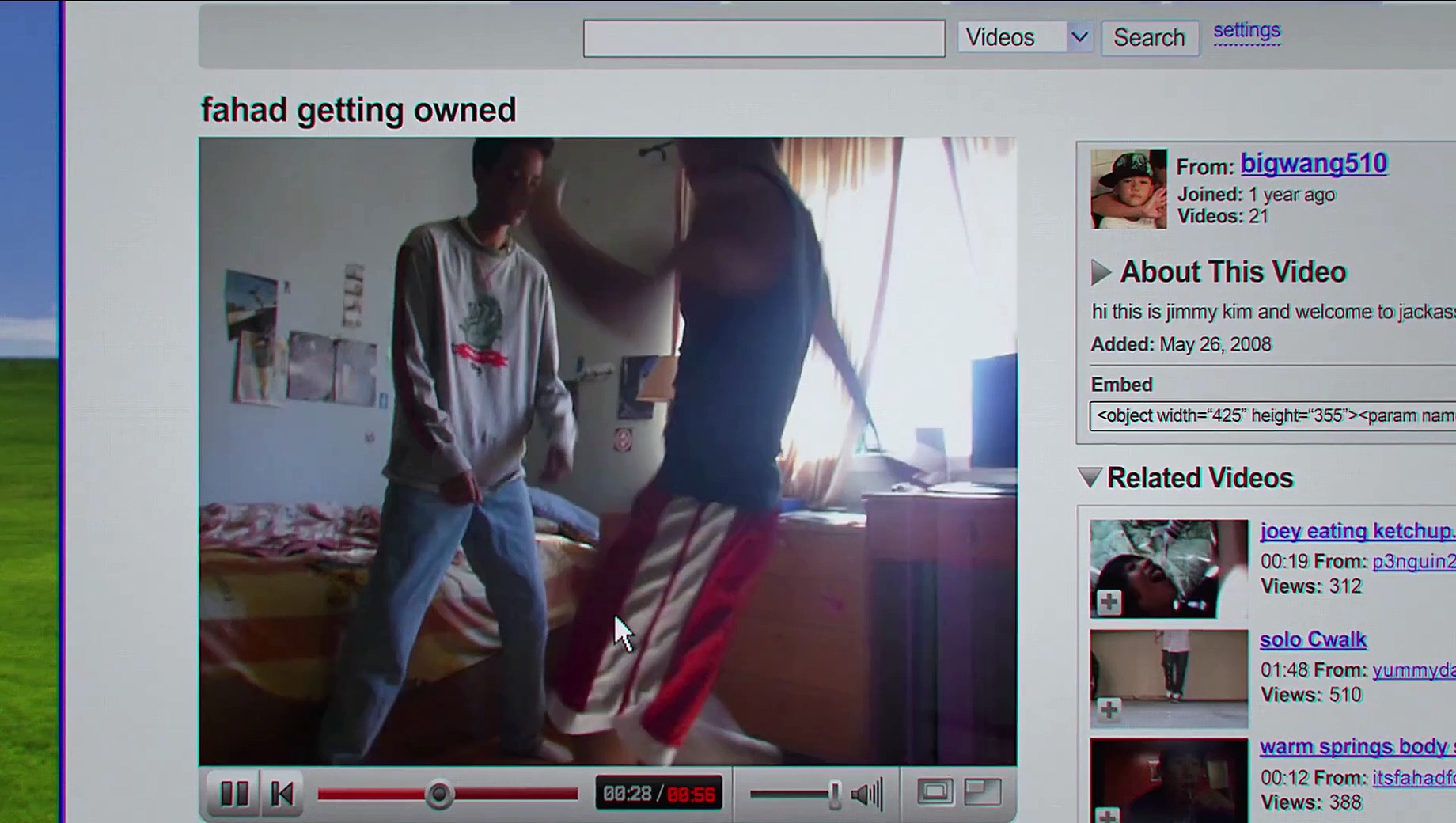Visit the bigwang510 channel link
Image resolution: width=1456 pixels, height=823 pixels.
1314,164
